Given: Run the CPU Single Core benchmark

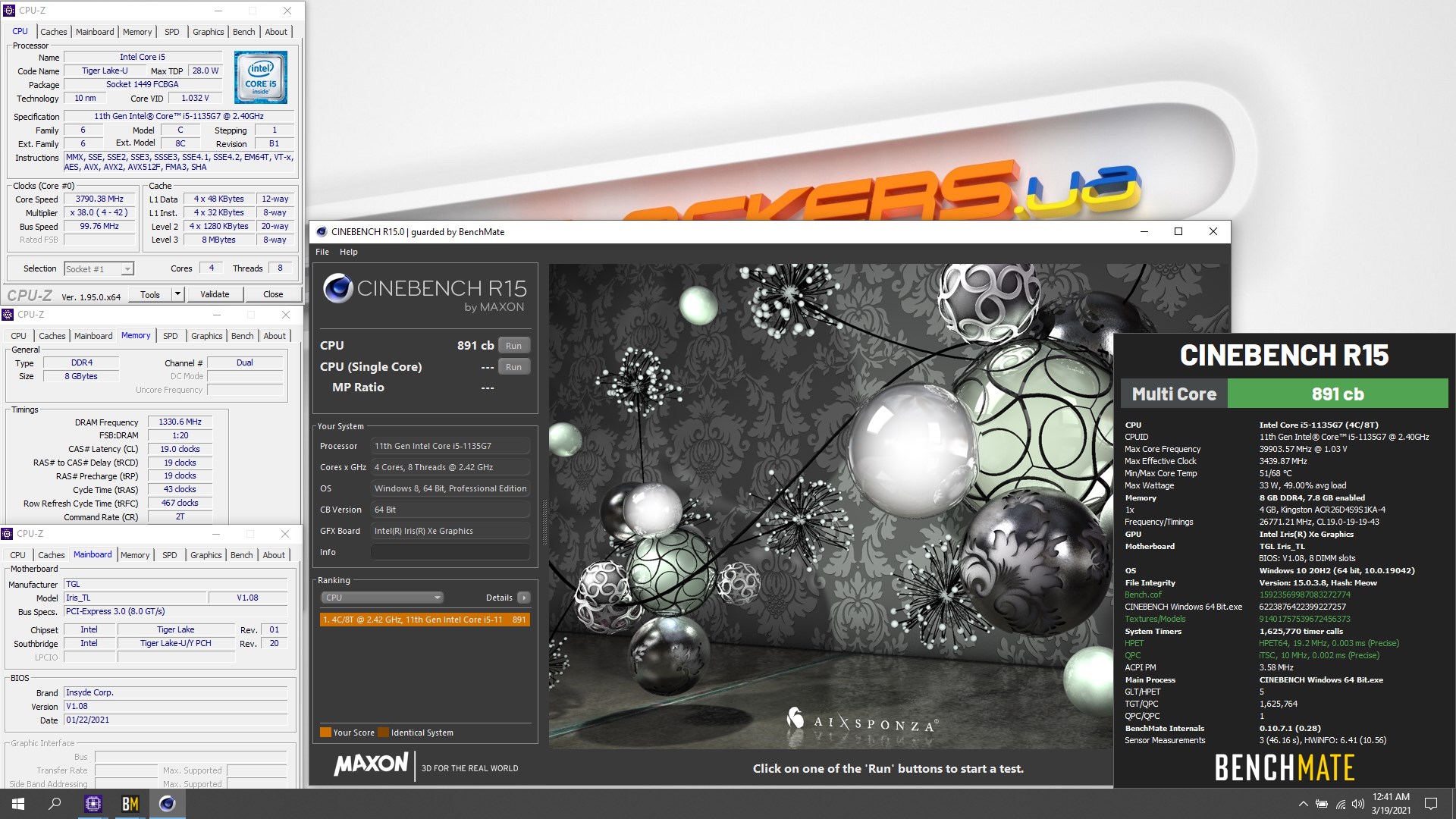Looking at the screenshot, I should (514, 367).
